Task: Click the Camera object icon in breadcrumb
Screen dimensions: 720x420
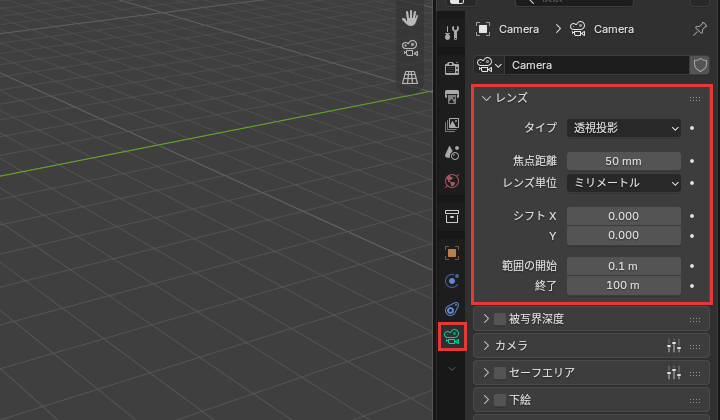Action: coord(483,29)
